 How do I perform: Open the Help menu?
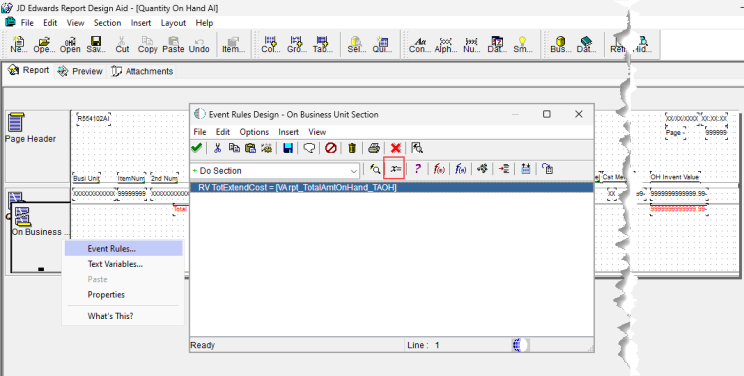coord(205,23)
